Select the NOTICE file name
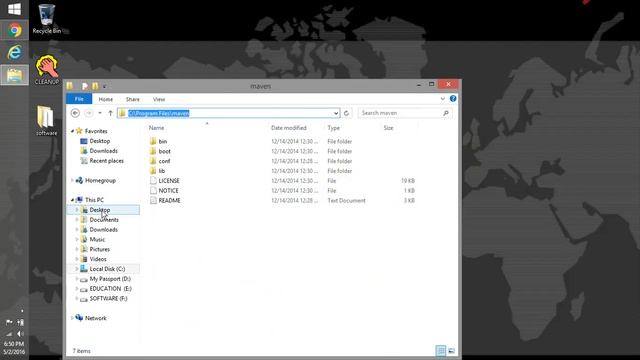The height and width of the screenshot is (360, 640). 169,191
